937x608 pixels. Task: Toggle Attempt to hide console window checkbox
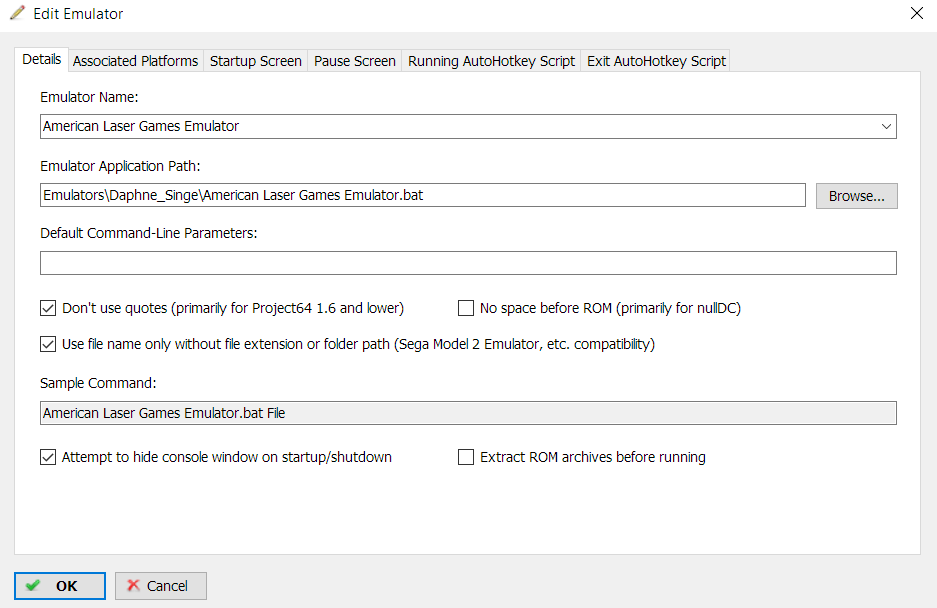(48, 457)
